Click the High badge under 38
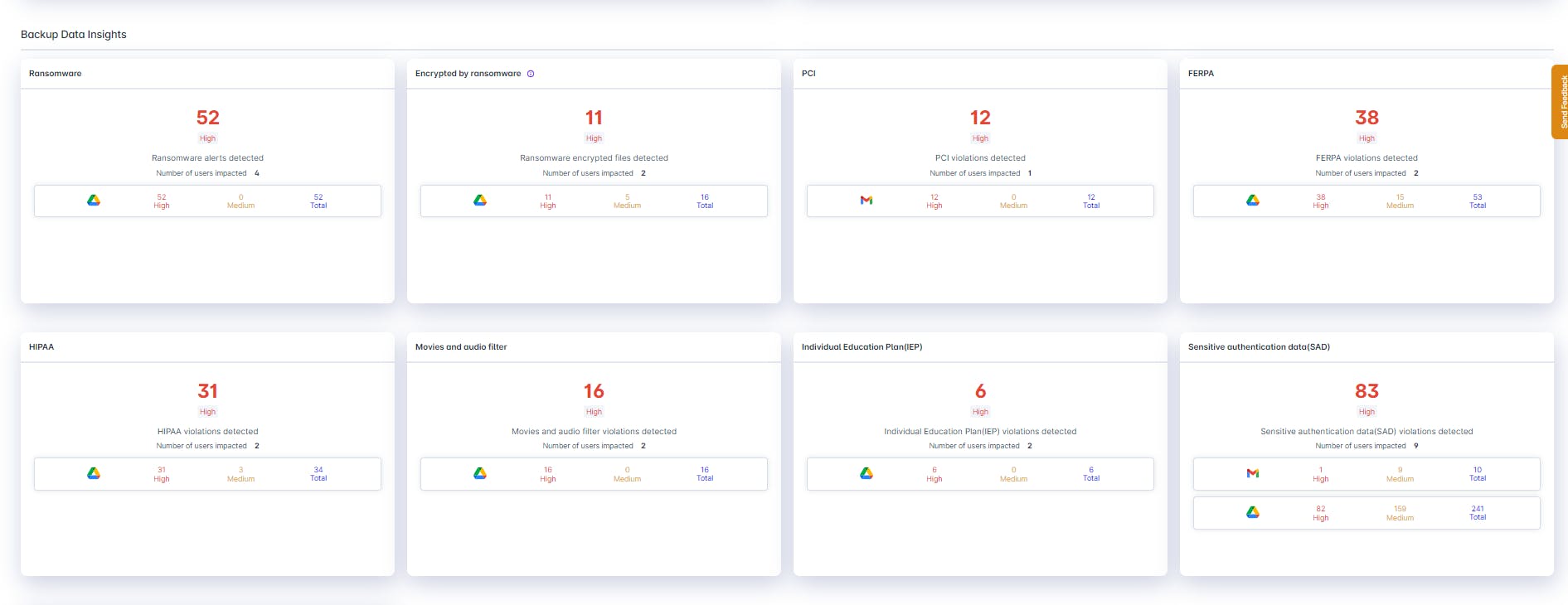Image resolution: width=1568 pixels, height=605 pixels. click(1367, 138)
